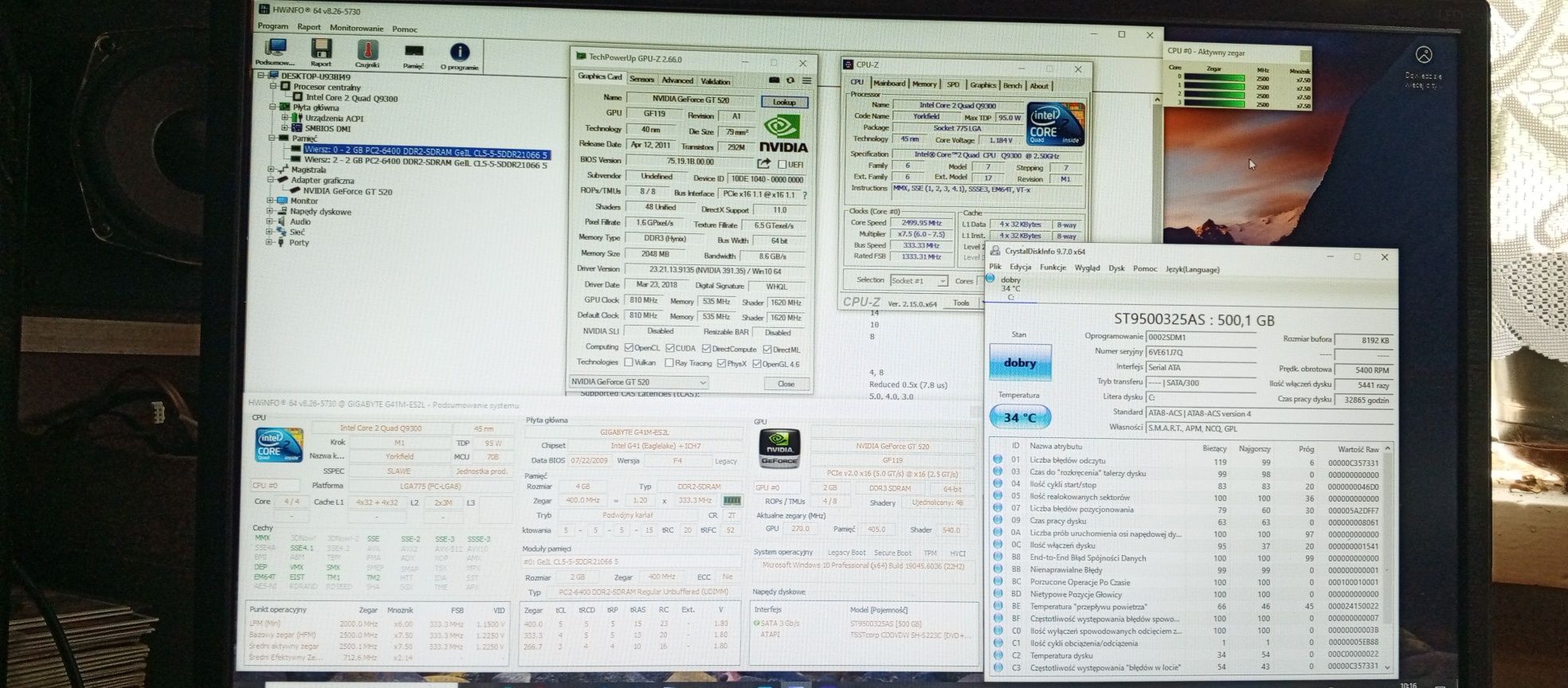Open the GPU-Z hamburger menu icon
Image resolution: width=1568 pixels, height=688 pixels.
tap(806, 80)
